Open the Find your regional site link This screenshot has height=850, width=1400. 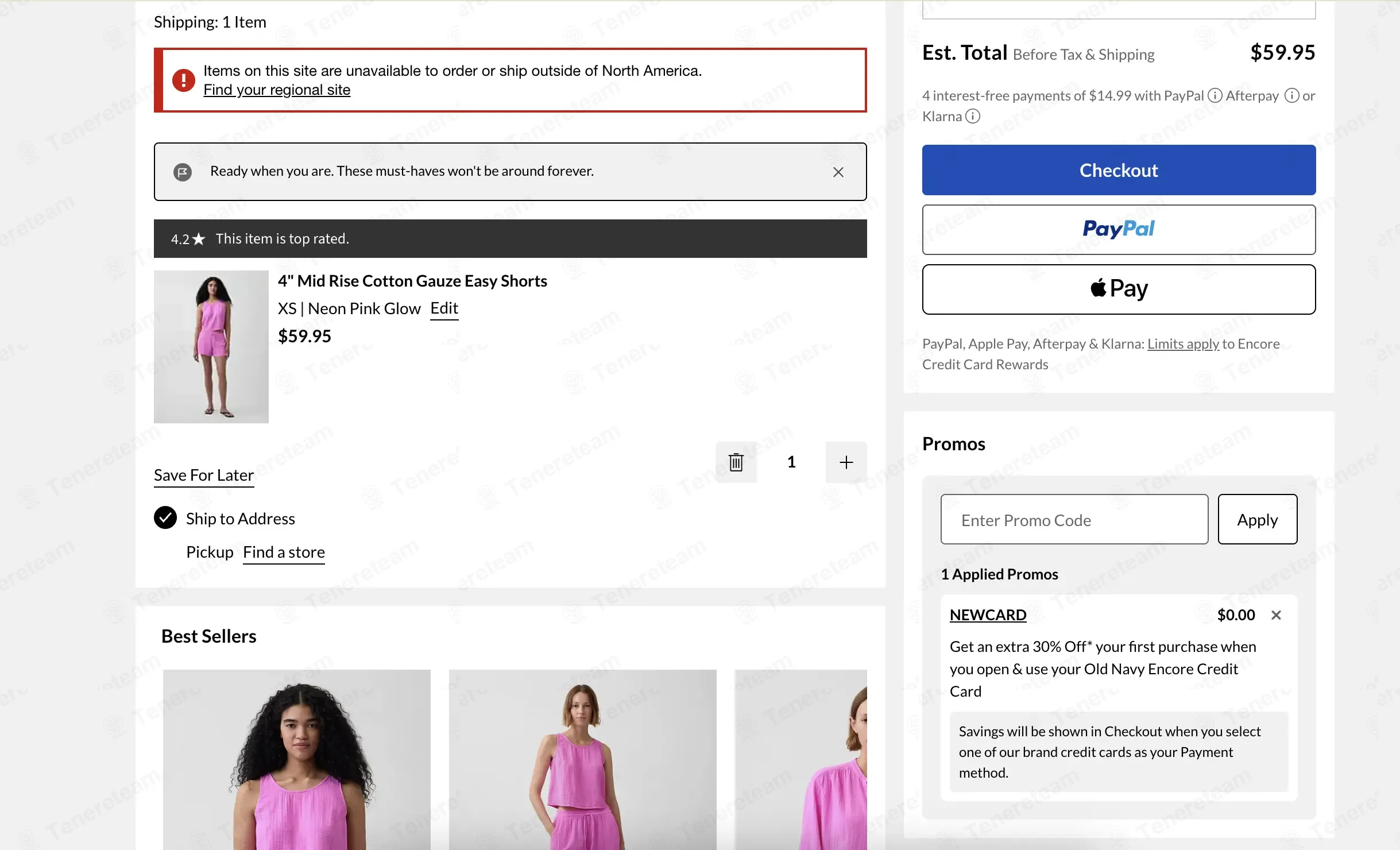click(277, 90)
